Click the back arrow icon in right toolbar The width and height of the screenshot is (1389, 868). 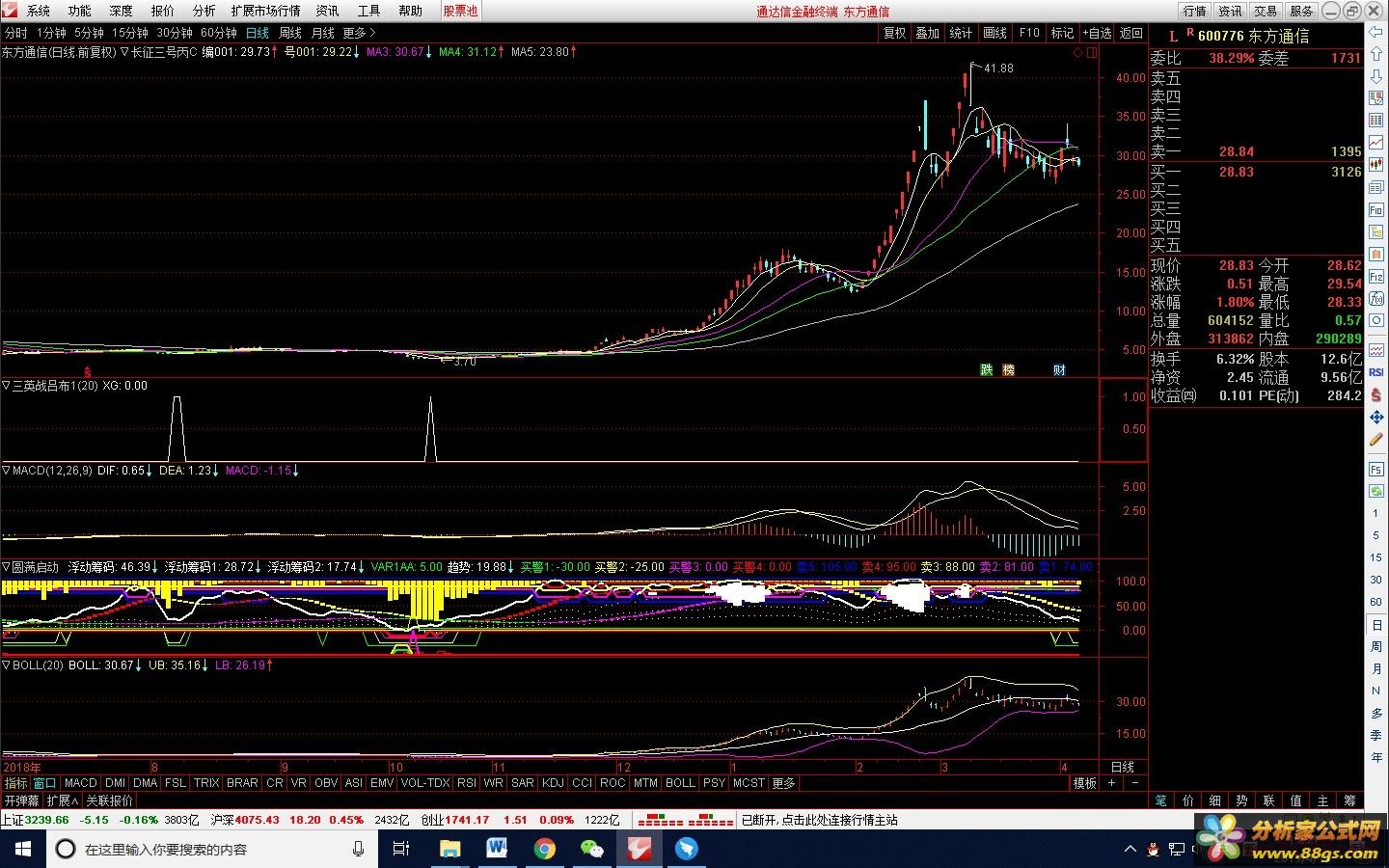tap(1376, 32)
